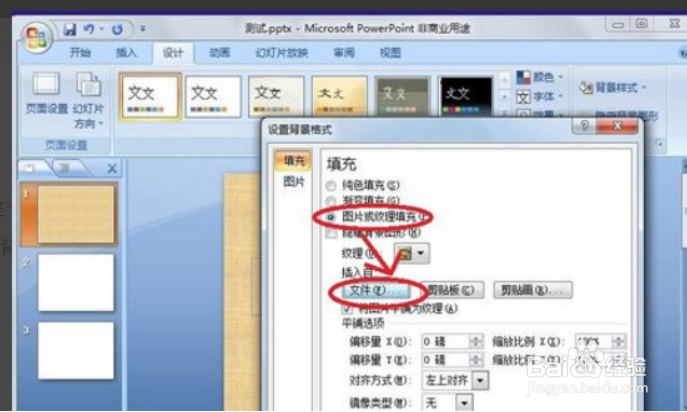Apply the gray-green theme thumbnail

click(403, 96)
